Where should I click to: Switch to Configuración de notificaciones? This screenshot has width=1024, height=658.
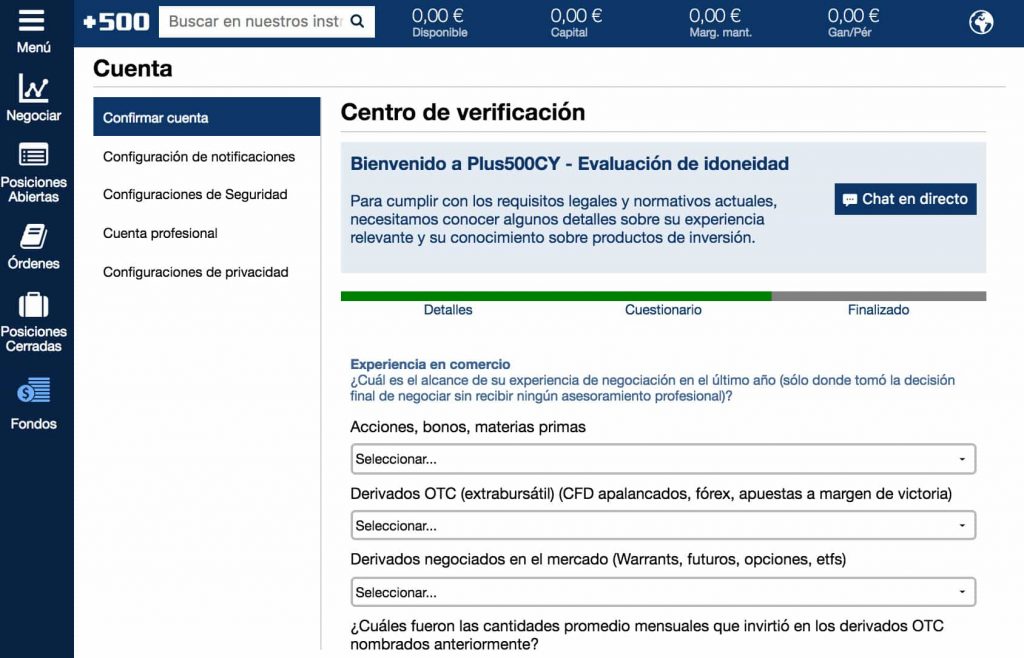[198, 156]
